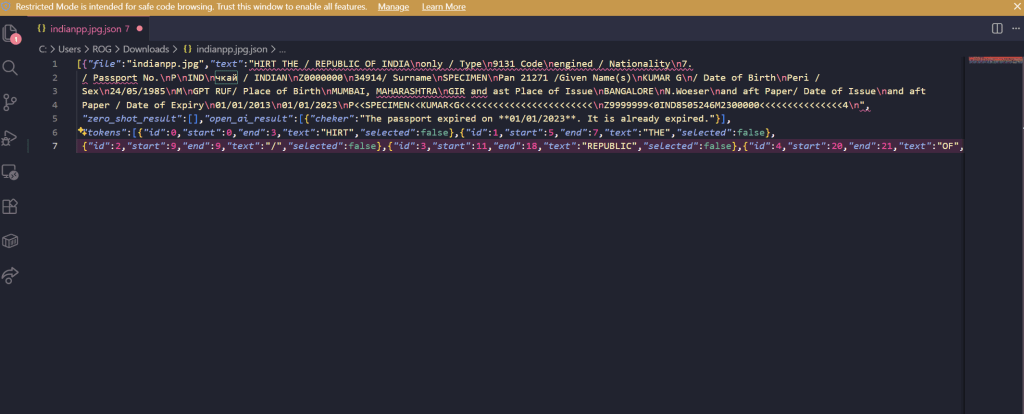
Task: Open the Remote Explorer view
Action: (x=12, y=172)
